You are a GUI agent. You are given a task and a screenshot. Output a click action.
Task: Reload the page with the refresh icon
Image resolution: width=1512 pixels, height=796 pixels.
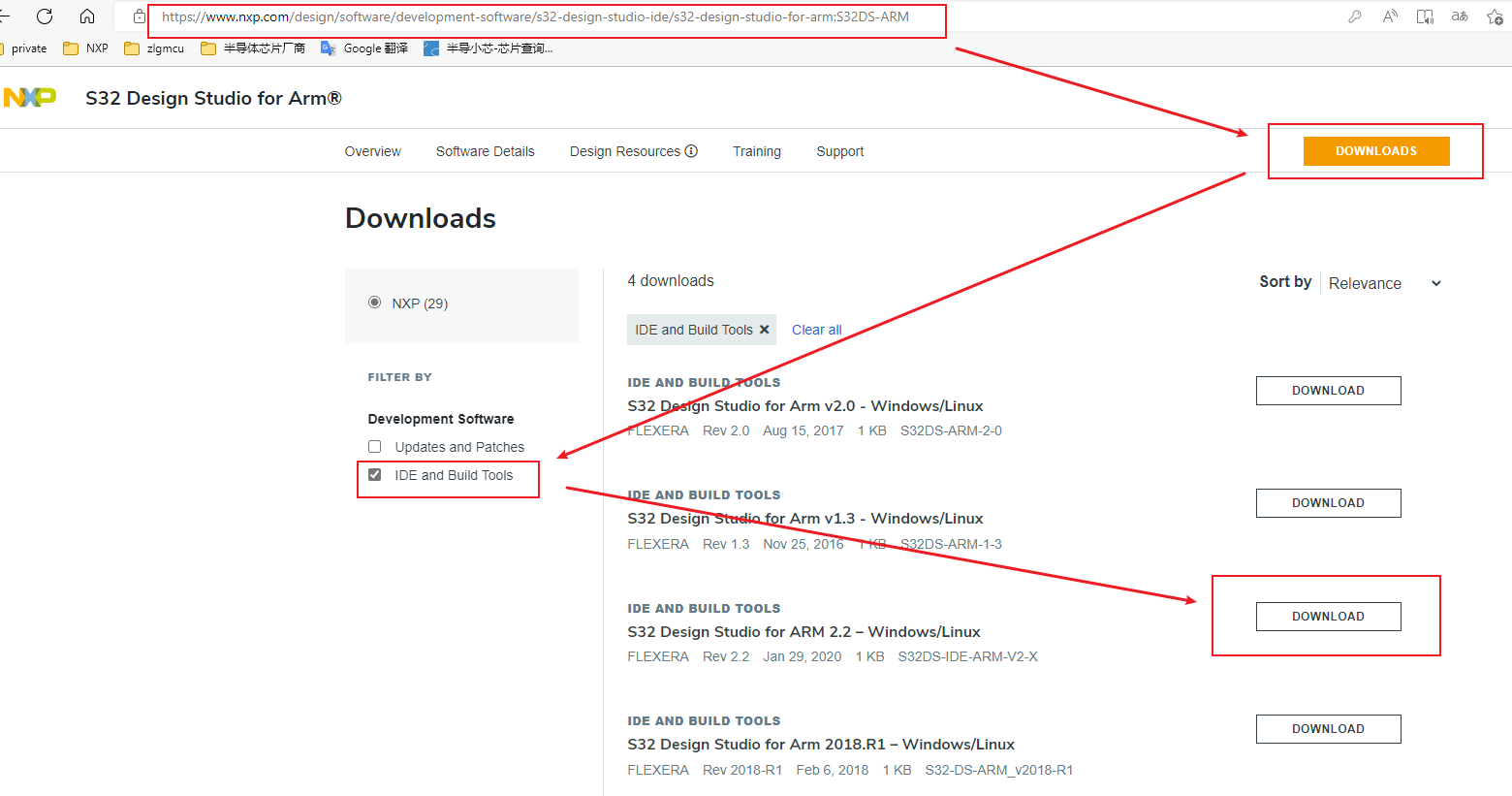pyautogui.click(x=45, y=16)
